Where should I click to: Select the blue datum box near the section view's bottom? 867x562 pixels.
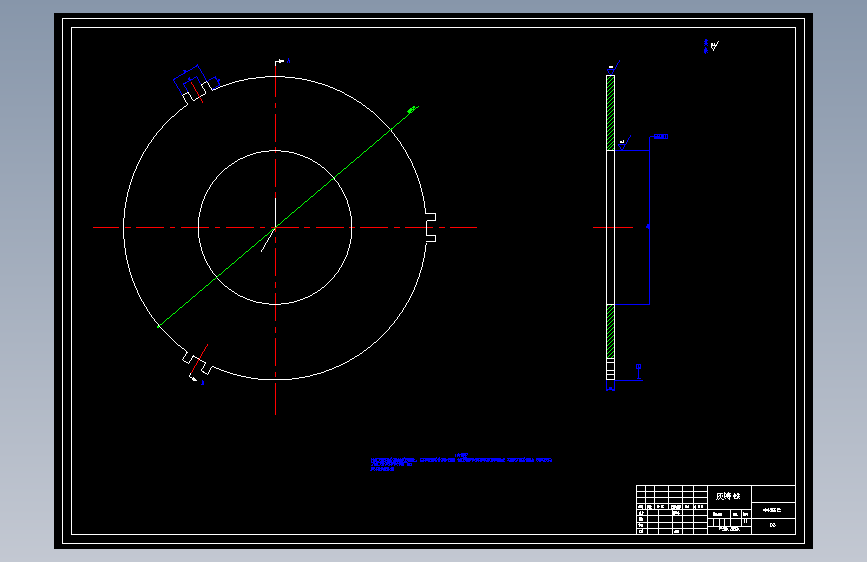coord(639,367)
